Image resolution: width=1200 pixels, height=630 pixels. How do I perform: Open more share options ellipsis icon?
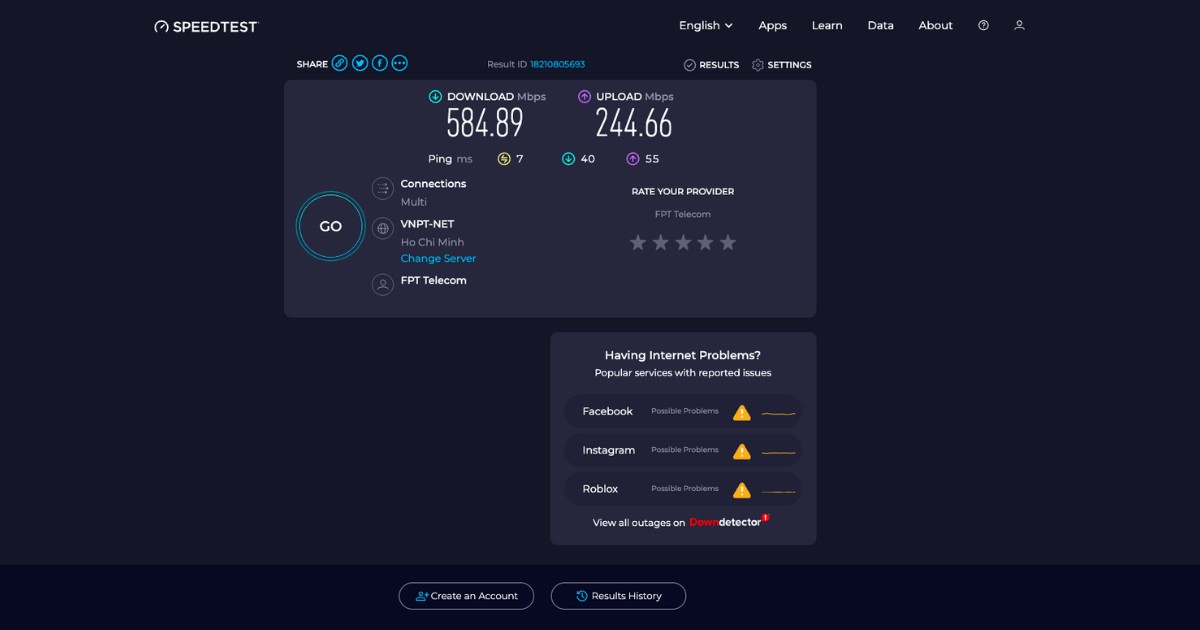click(400, 63)
